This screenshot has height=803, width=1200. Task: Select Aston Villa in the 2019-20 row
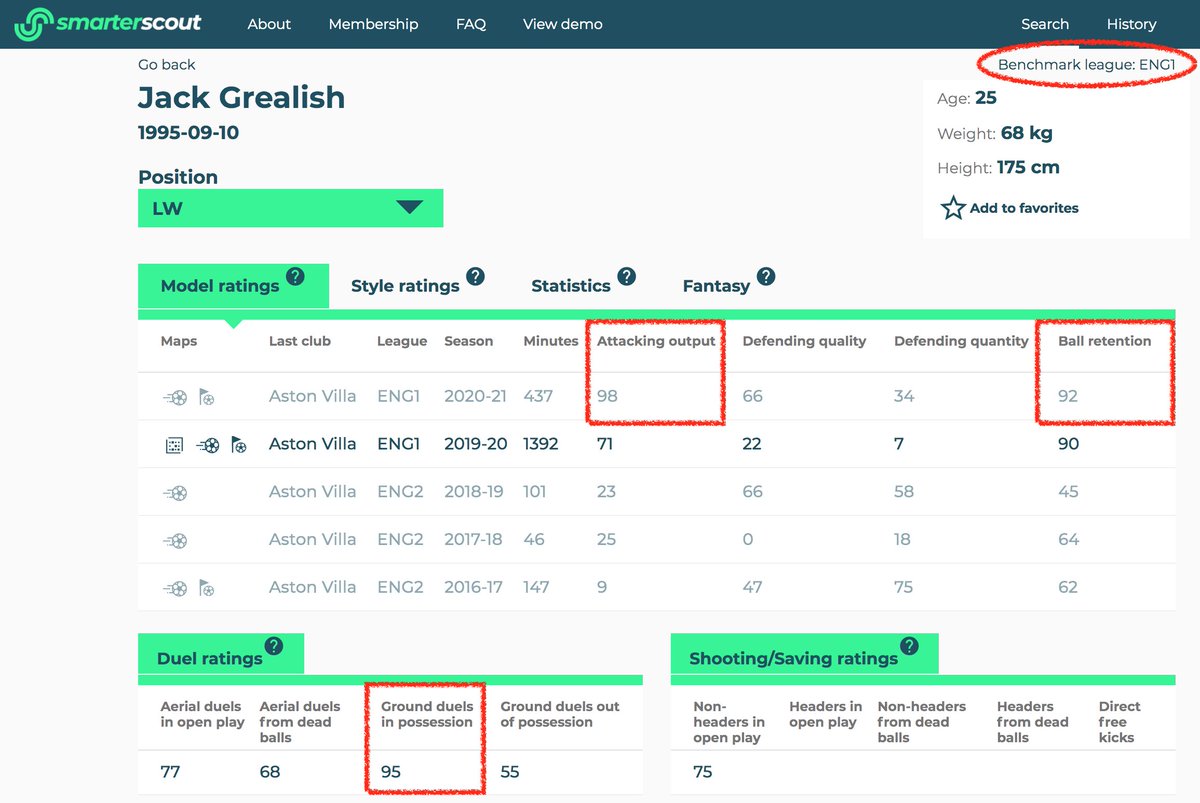pos(313,444)
